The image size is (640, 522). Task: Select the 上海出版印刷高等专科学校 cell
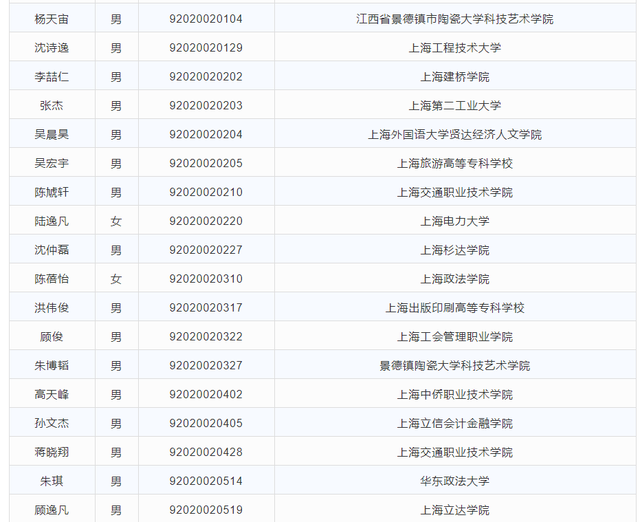pos(455,308)
